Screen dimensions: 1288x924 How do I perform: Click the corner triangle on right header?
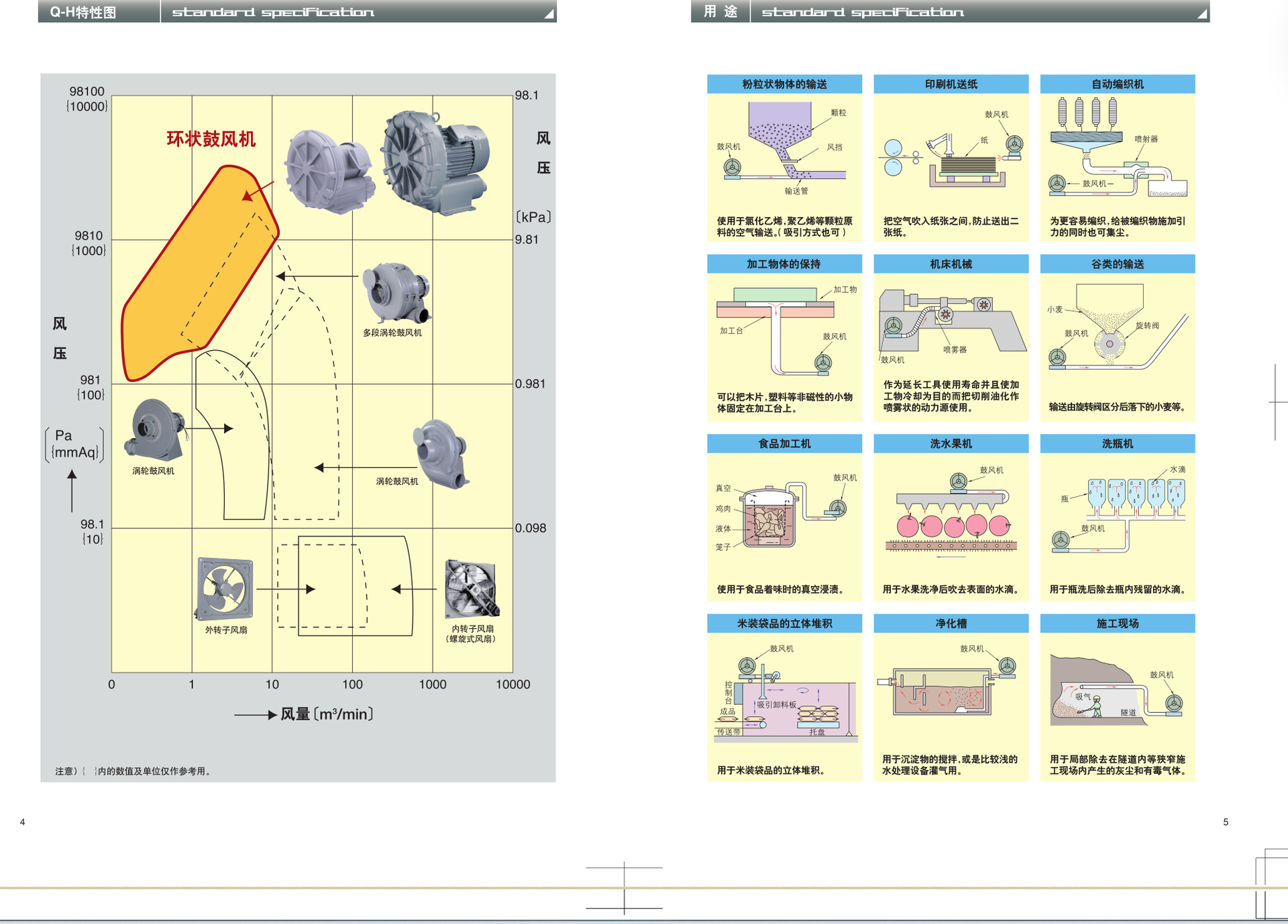(x=1203, y=14)
